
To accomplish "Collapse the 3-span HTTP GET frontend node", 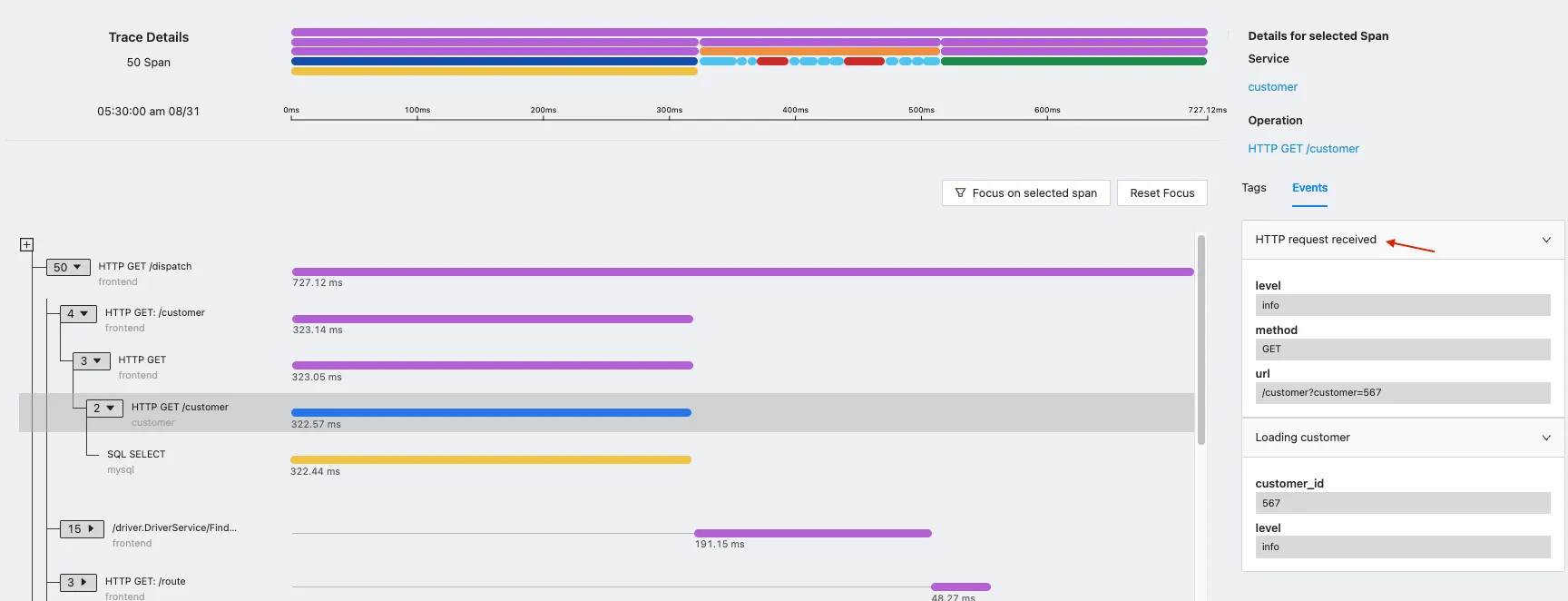I will (92, 360).
